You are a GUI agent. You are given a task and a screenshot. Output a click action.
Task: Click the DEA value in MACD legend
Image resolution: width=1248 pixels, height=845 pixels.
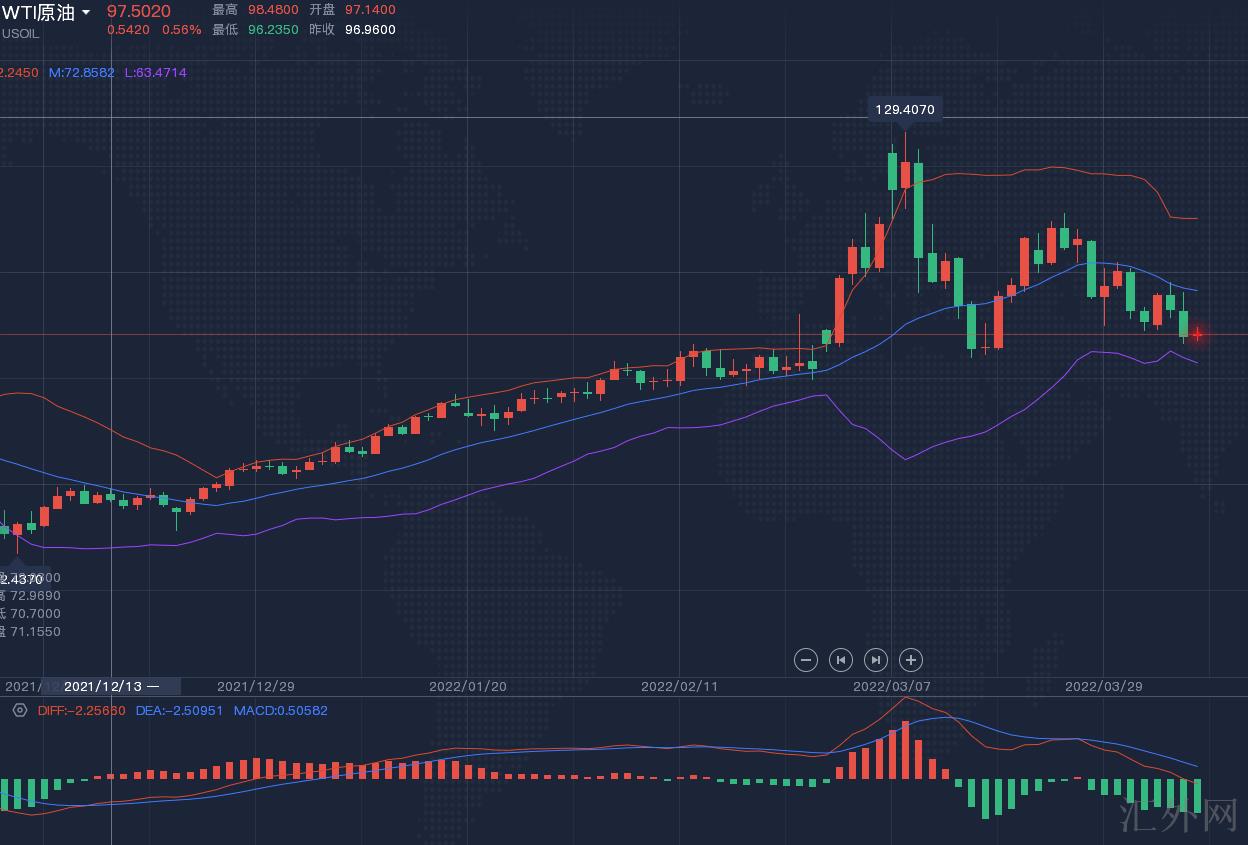[x=179, y=711]
